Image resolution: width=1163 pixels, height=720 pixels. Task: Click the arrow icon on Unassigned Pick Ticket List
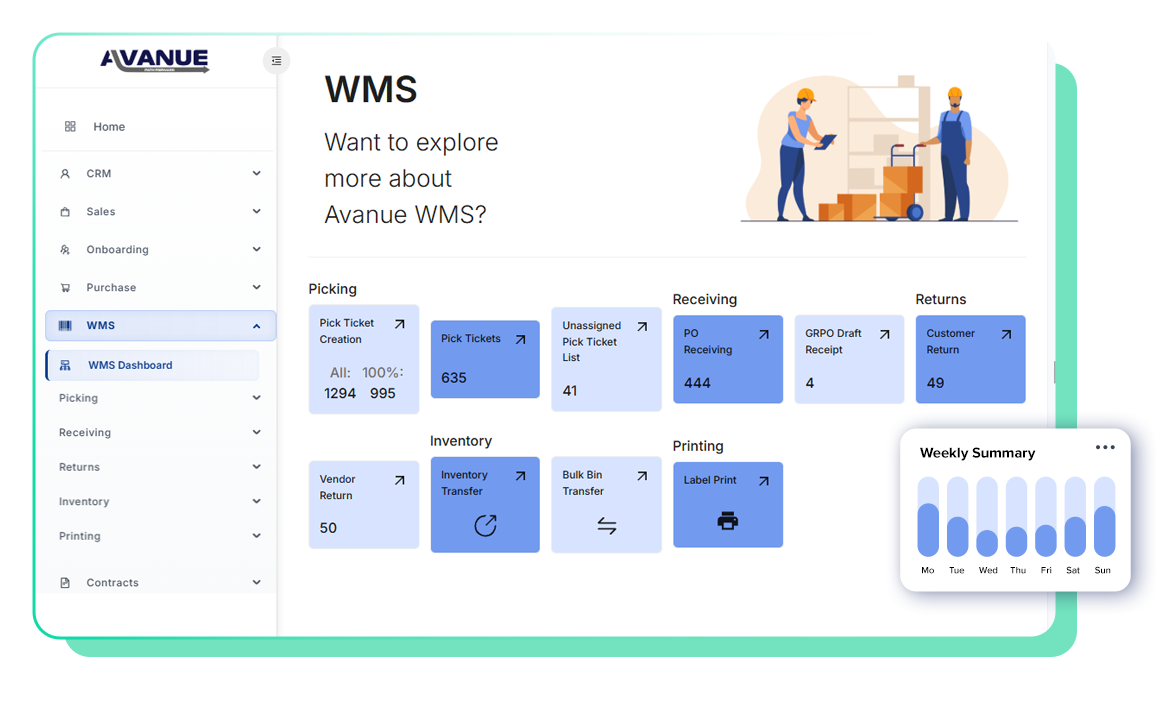(642, 326)
